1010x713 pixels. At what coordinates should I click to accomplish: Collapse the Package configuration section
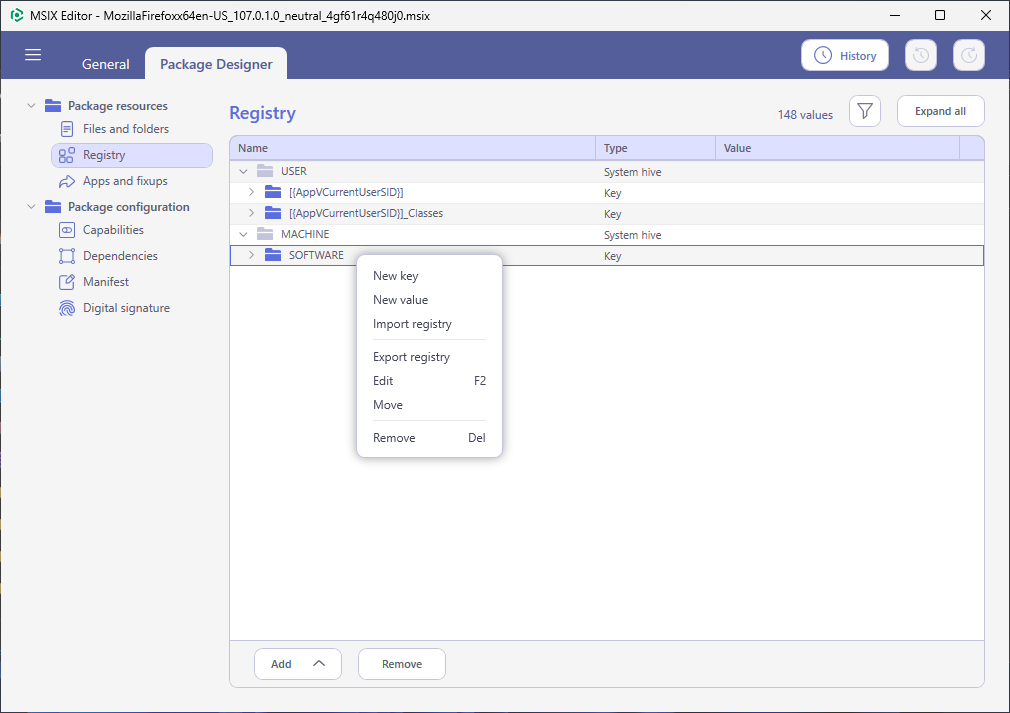point(31,207)
